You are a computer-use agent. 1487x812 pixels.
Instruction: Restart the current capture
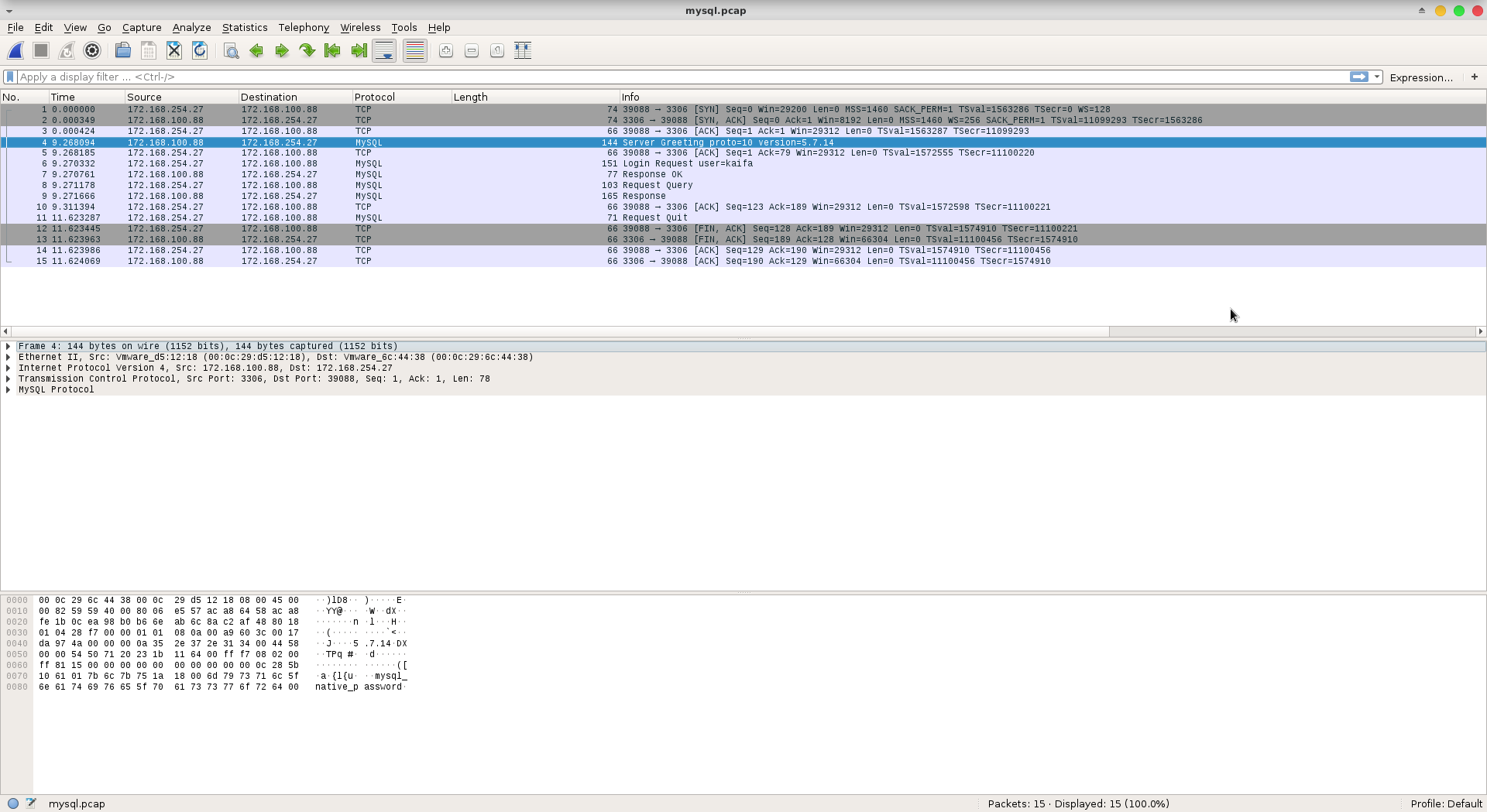click(x=67, y=51)
